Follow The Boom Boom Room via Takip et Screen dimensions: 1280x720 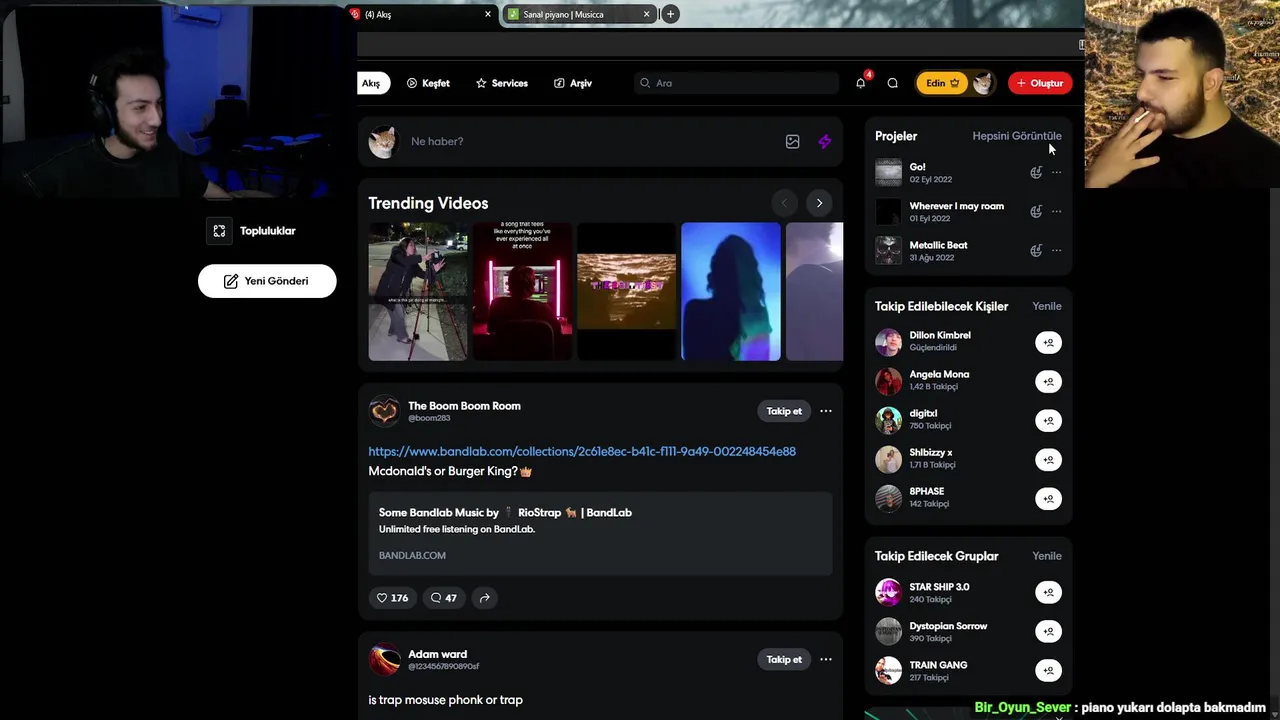784,411
